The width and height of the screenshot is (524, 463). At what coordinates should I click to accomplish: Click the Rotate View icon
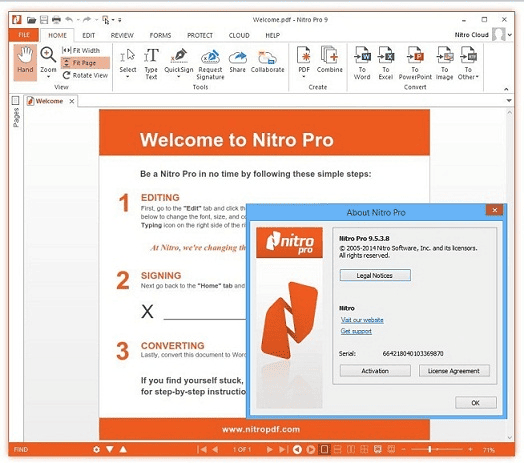(x=66, y=75)
